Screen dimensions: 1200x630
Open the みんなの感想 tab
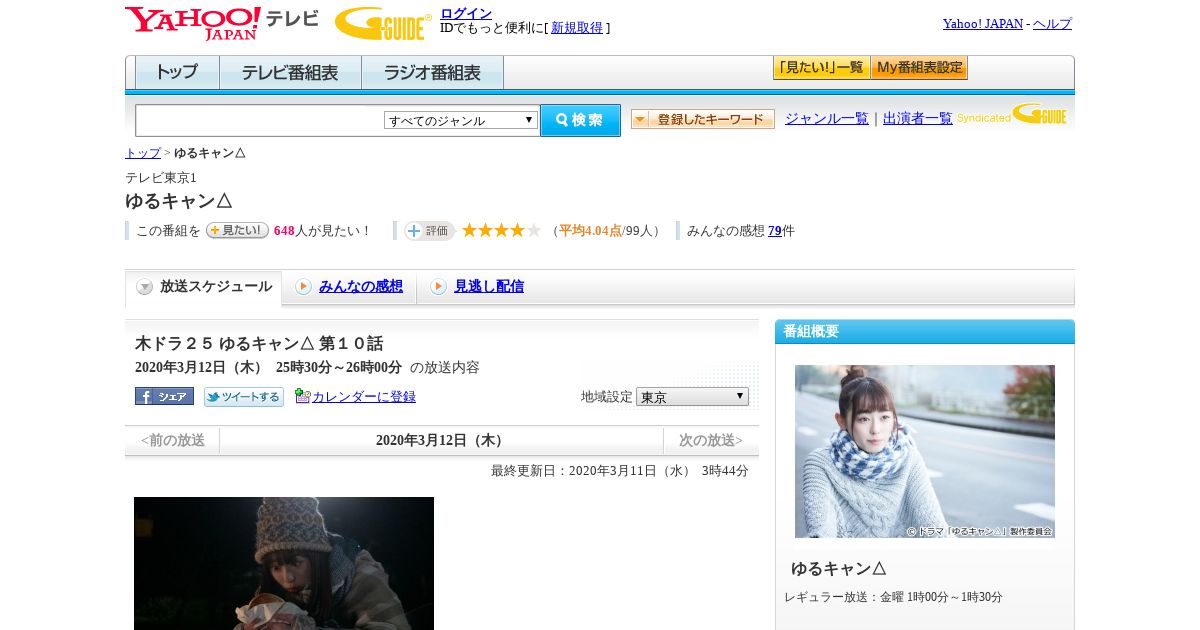[x=360, y=287]
